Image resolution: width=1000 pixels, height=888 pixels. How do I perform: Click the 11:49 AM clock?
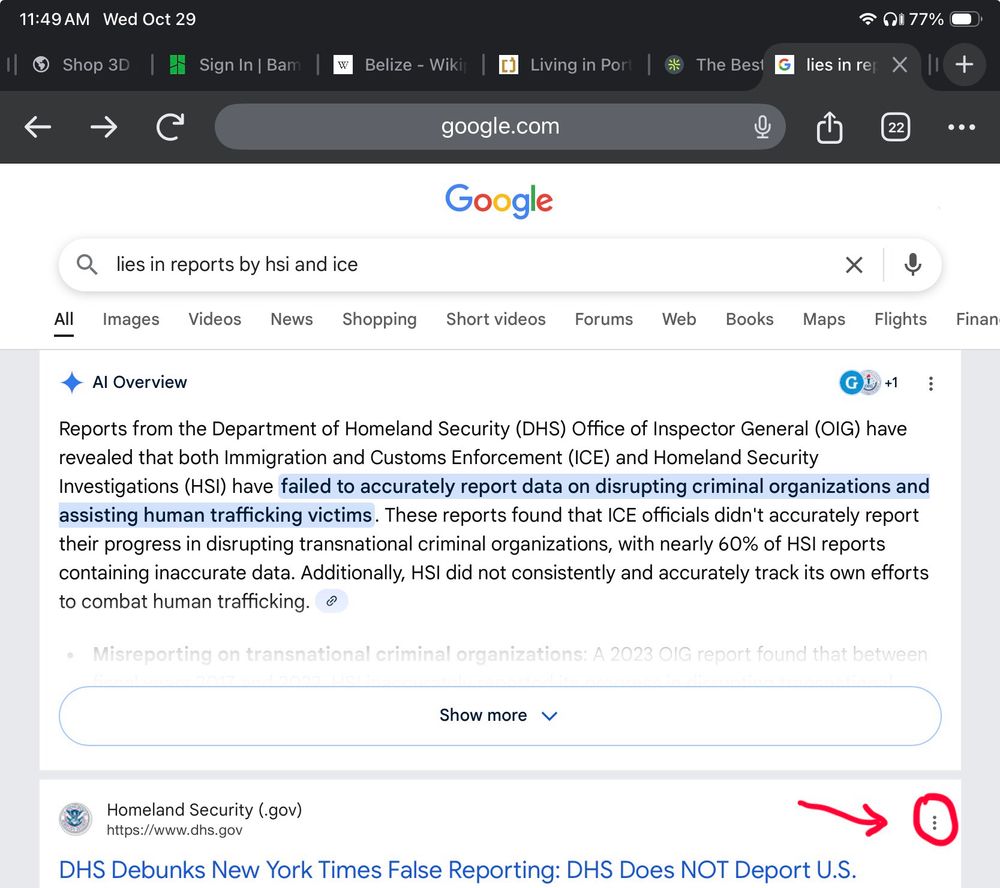click(55, 19)
